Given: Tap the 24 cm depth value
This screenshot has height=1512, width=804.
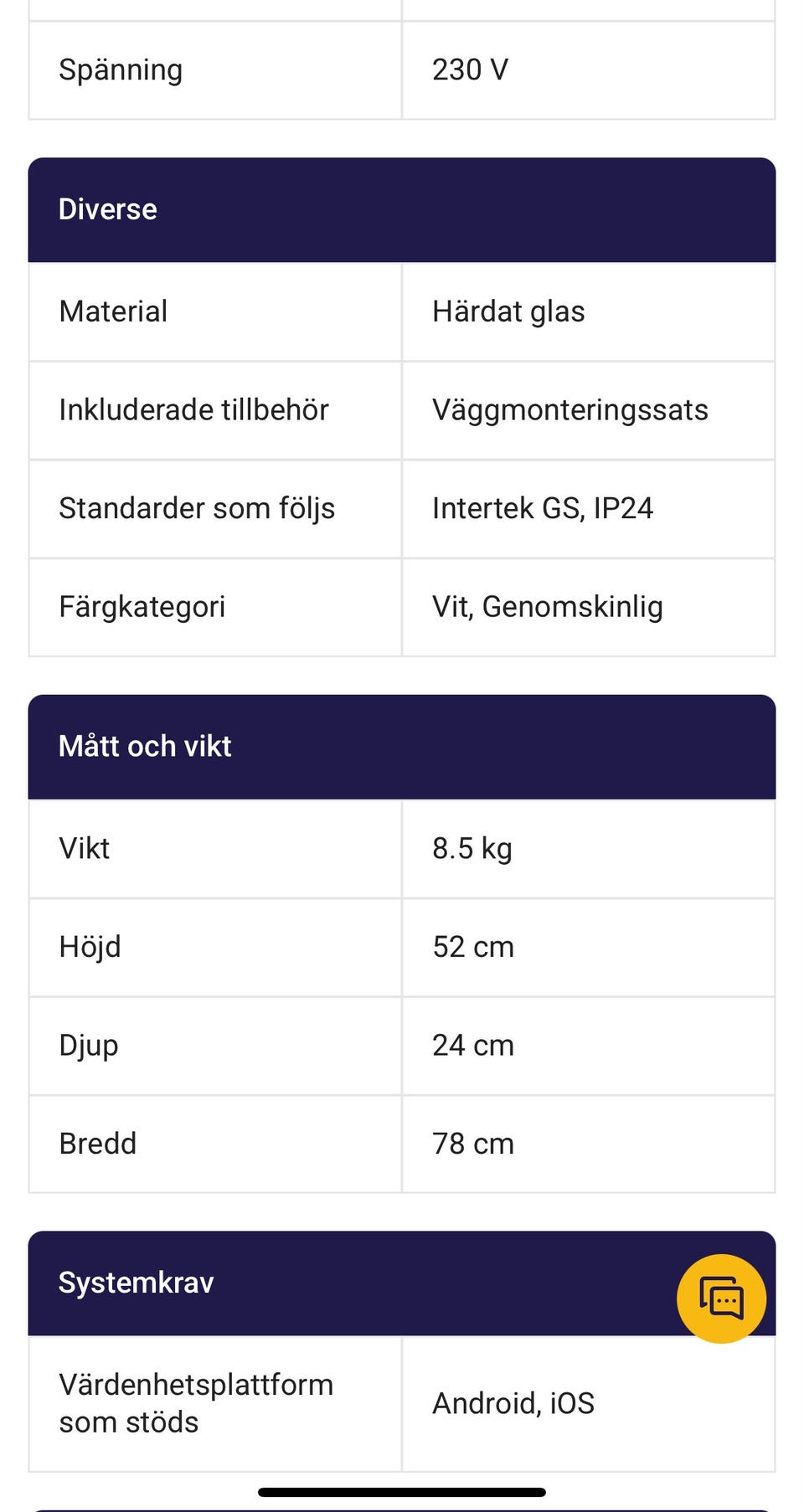Looking at the screenshot, I should click(473, 1046).
